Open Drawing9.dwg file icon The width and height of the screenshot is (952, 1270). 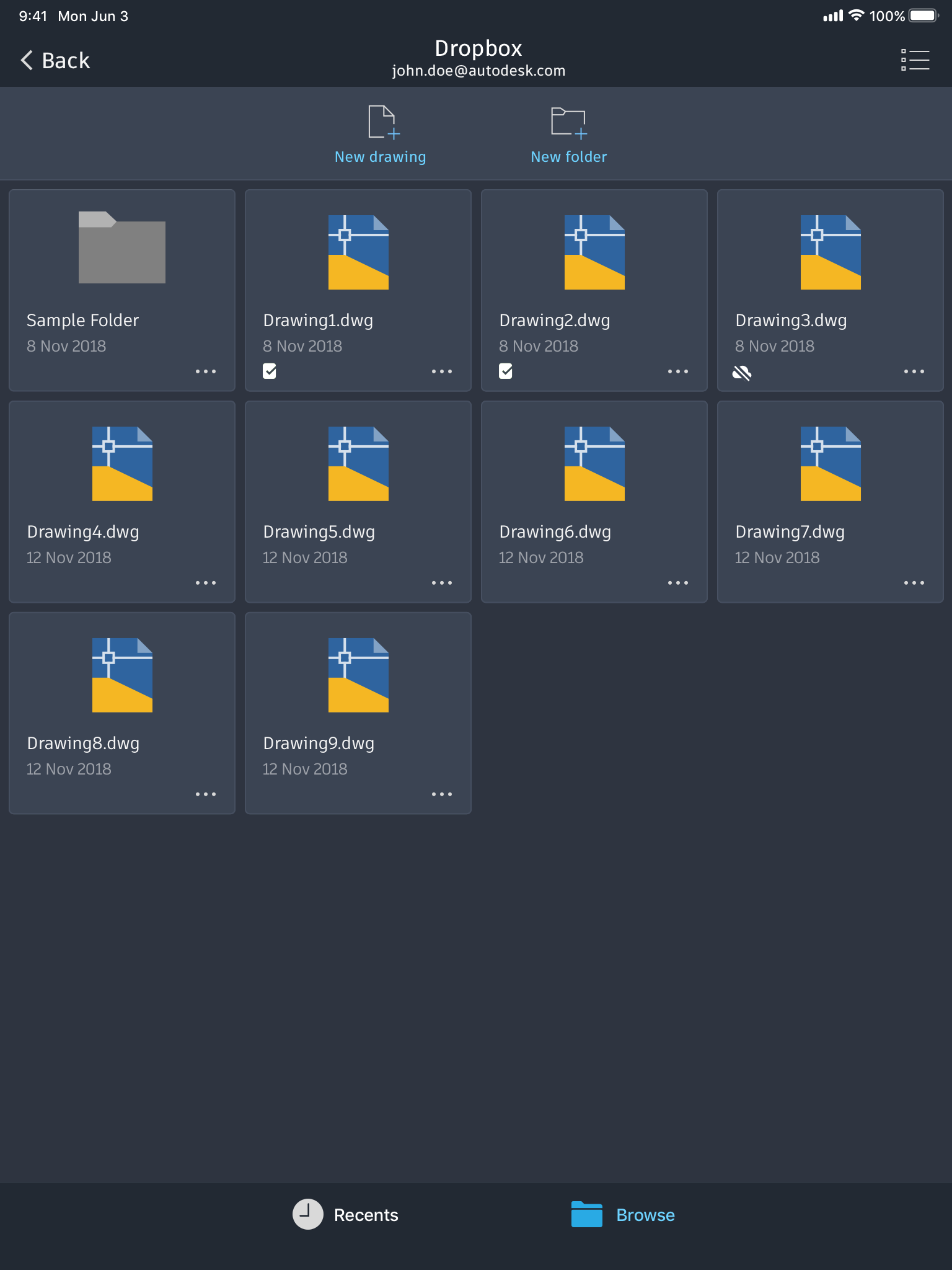358,675
